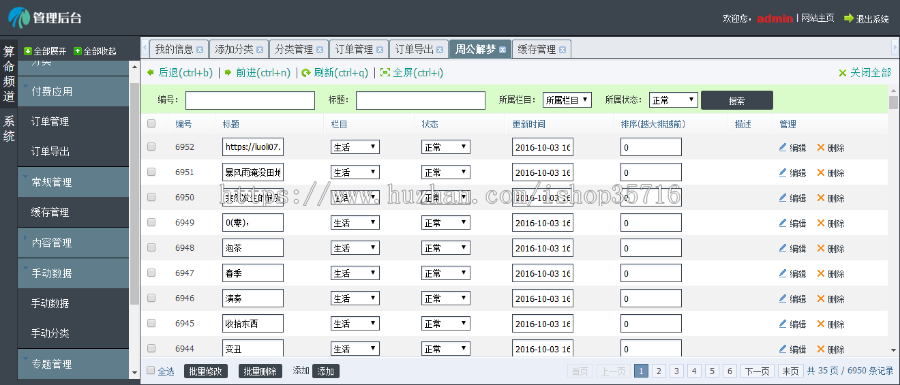Collapse the 付费应用 sidebar section
The height and width of the screenshot is (385, 900).
(73, 91)
